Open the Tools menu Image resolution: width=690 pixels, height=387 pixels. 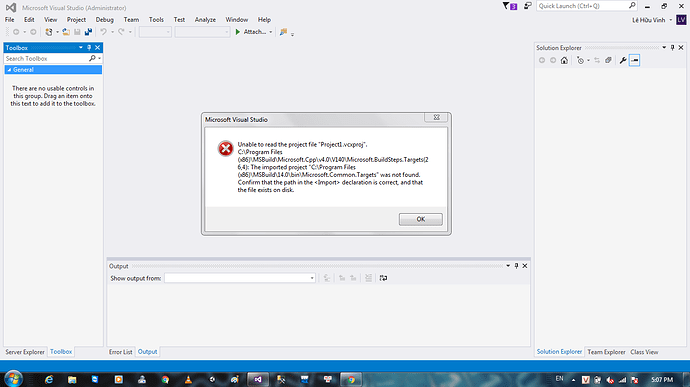click(156, 20)
